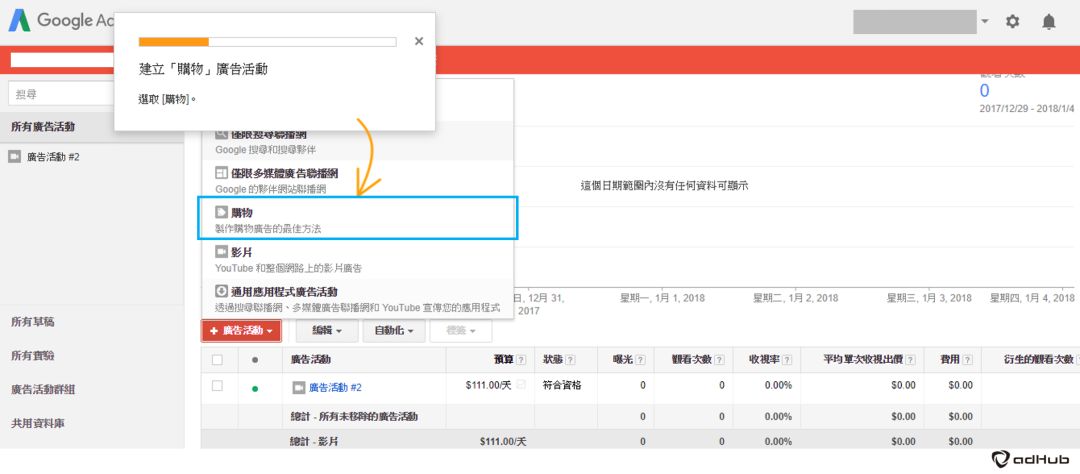Tick the select-all checkbox in table header

point(218,360)
